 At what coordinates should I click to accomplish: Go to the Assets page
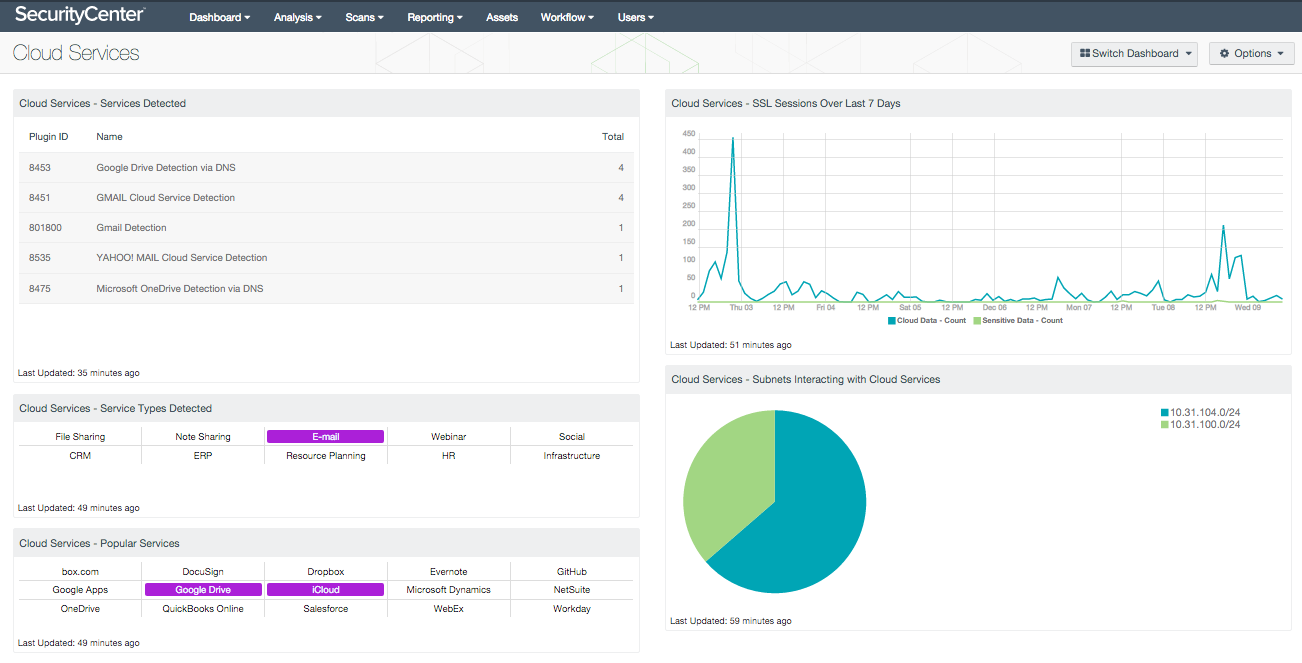click(502, 17)
